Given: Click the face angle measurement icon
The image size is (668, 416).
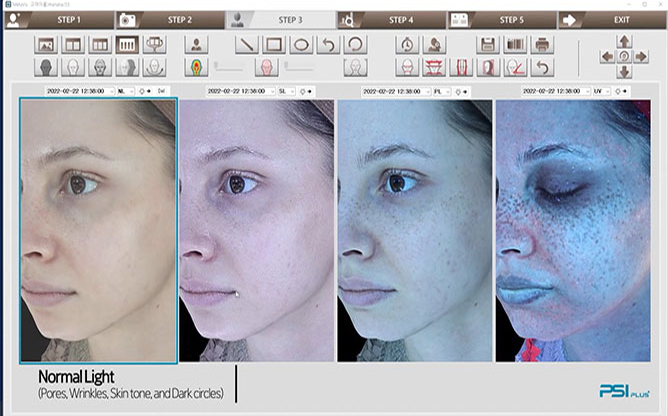Looking at the screenshot, I should pos(515,67).
